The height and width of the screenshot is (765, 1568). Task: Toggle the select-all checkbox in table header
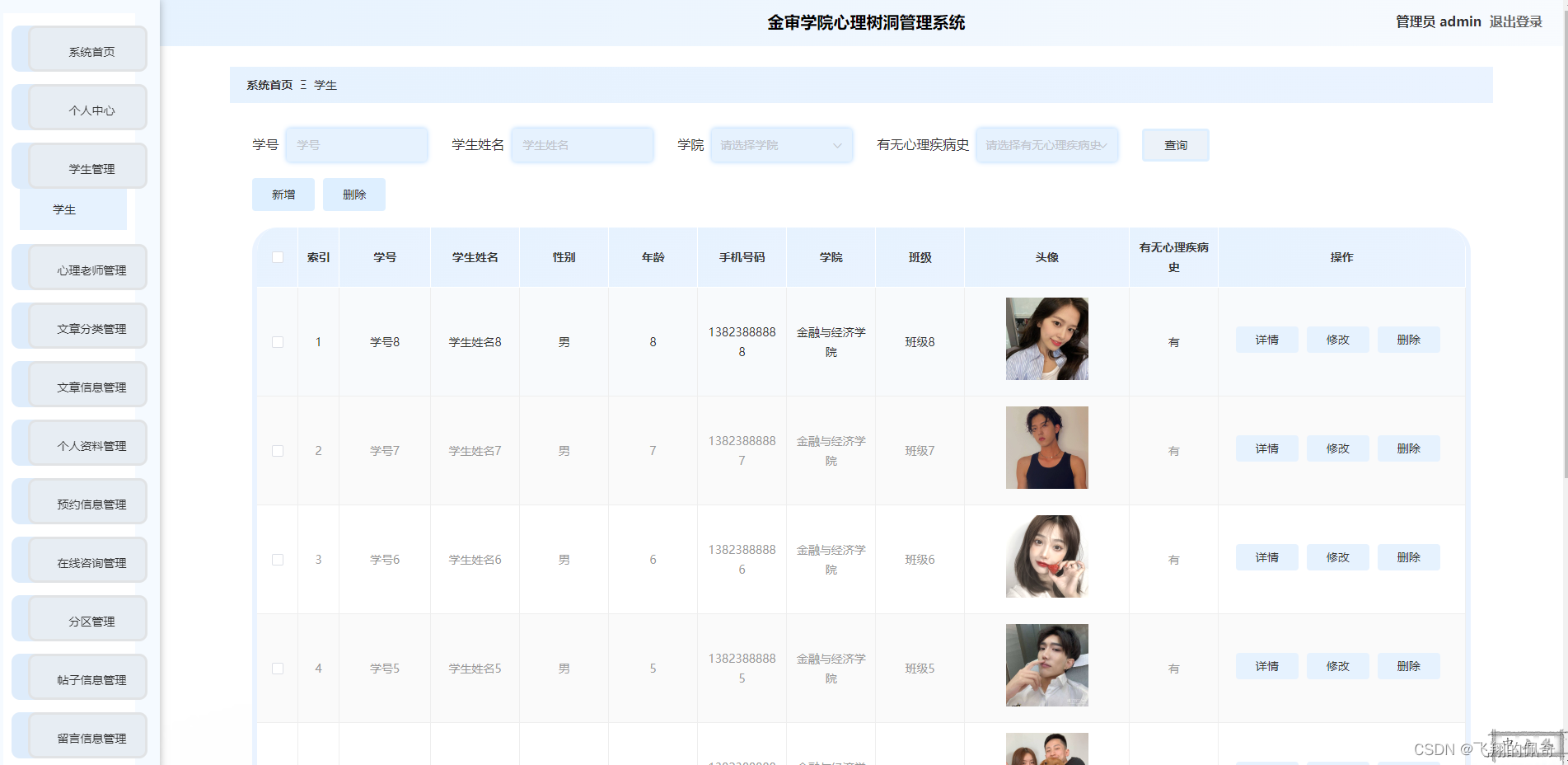pyautogui.click(x=278, y=257)
